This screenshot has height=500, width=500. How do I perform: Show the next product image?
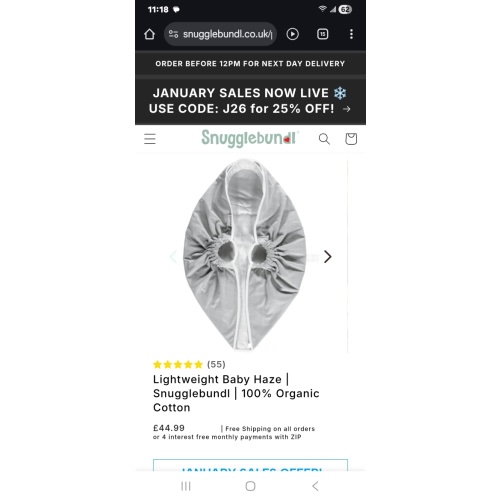[328, 257]
